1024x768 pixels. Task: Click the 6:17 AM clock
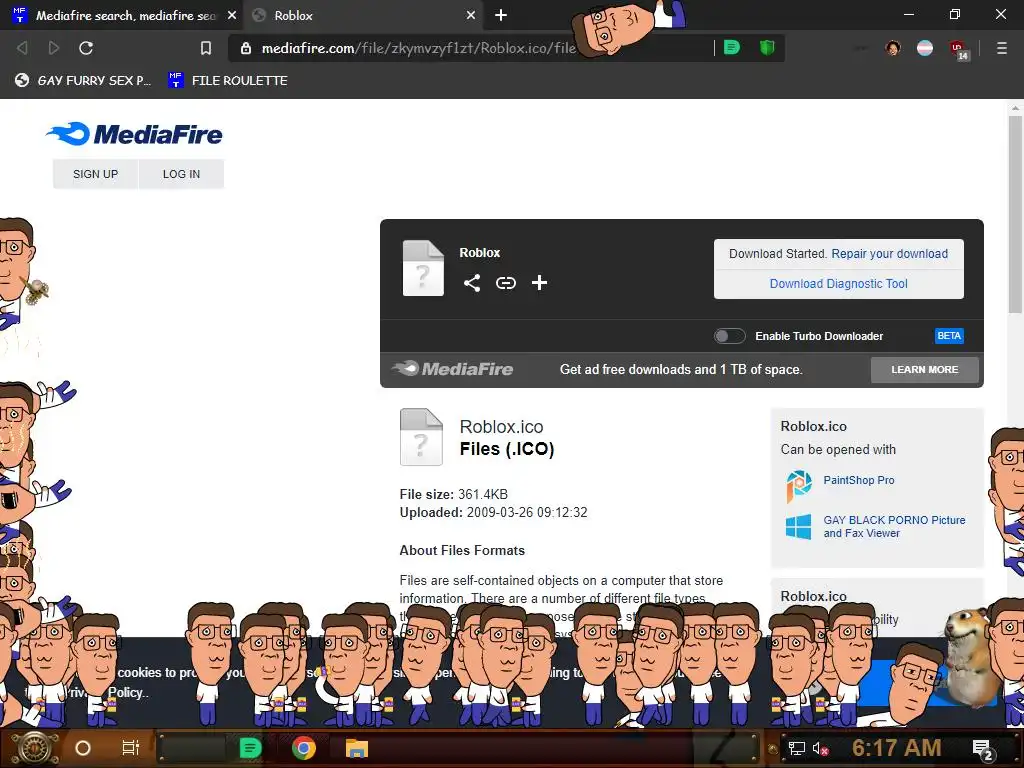click(x=897, y=748)
